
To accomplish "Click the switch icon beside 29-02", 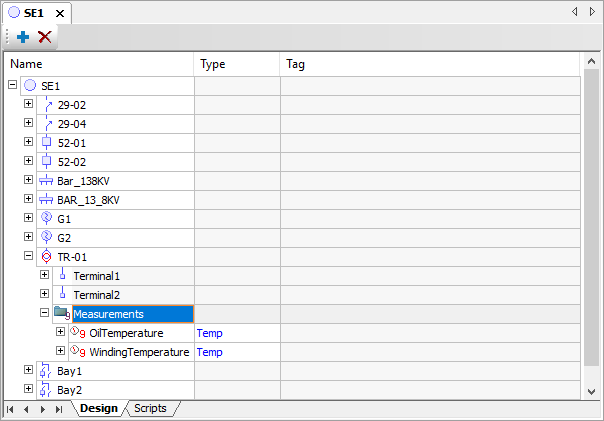I will (x=46, y=105).
